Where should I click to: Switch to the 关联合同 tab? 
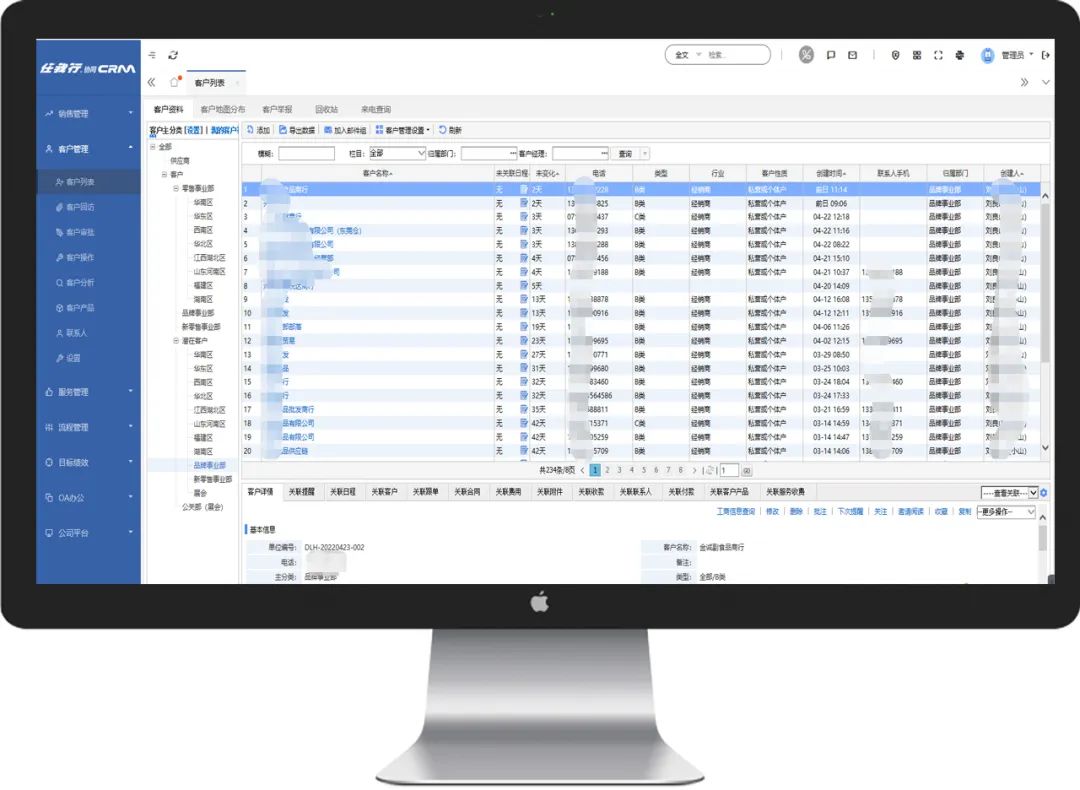[466, 492]
